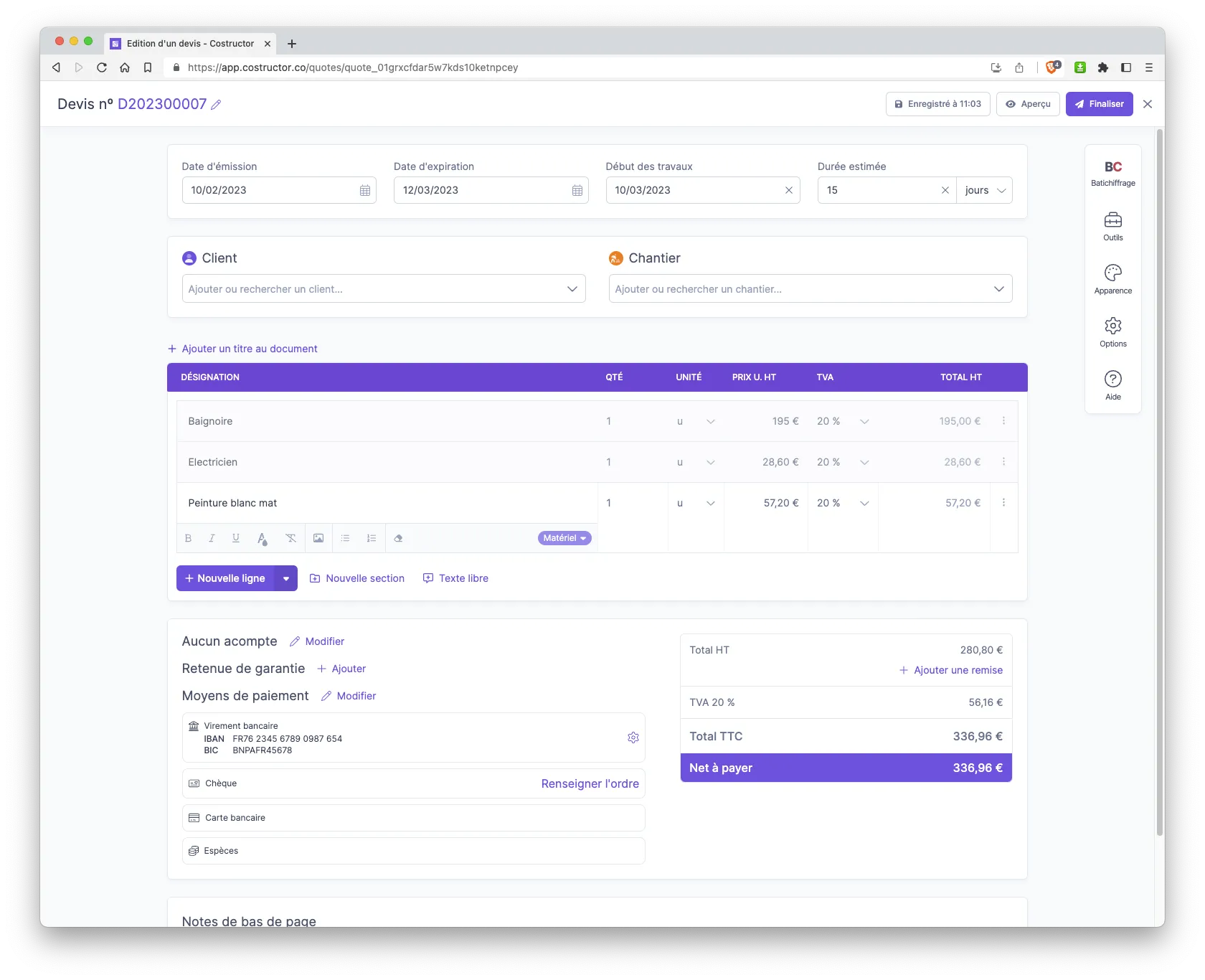Open the Batichiffrage panel
The height and width of the screenshot is (980, 1205).
[1112, 174]
